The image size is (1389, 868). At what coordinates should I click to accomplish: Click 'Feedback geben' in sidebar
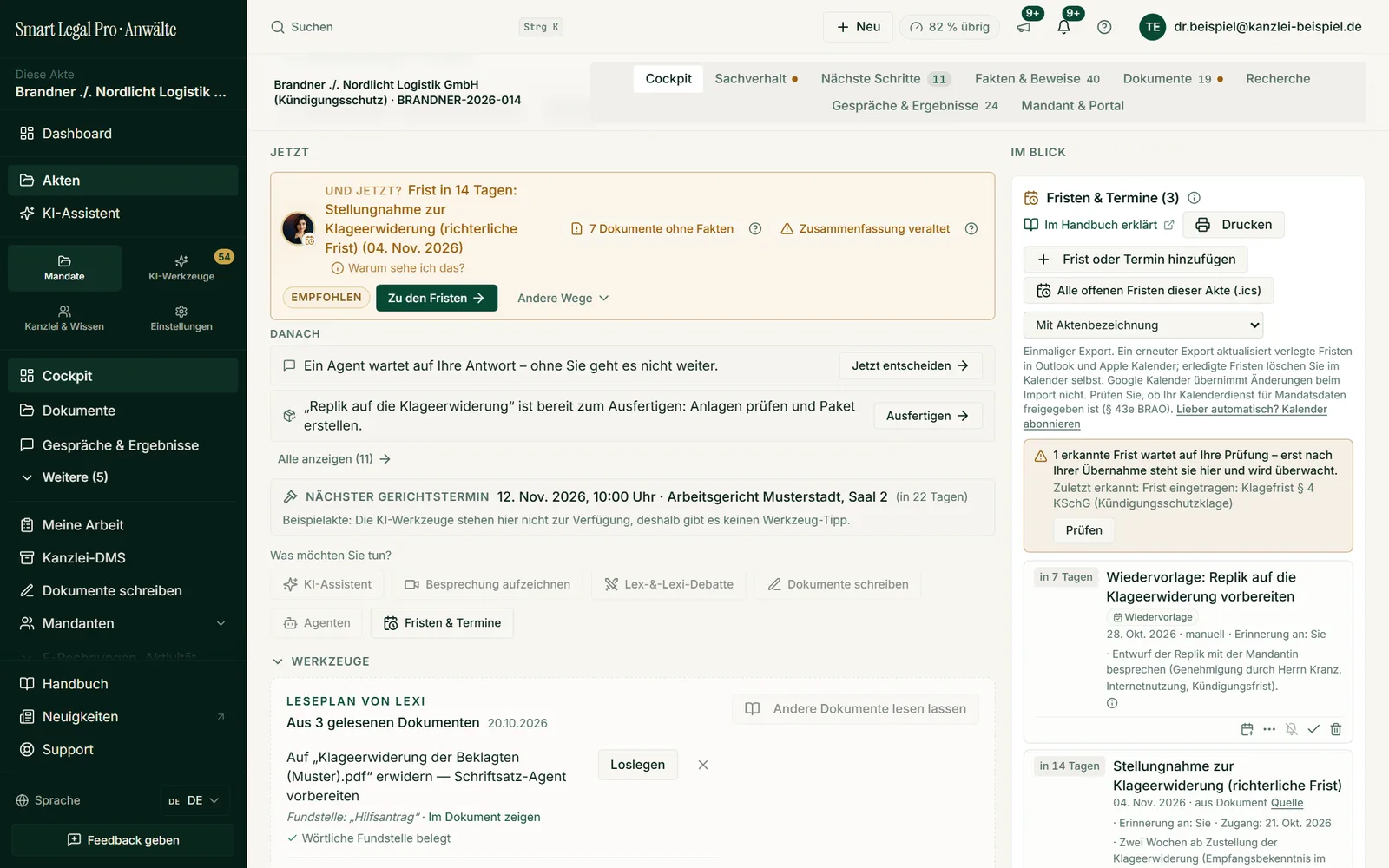click(x=122, y=840)
